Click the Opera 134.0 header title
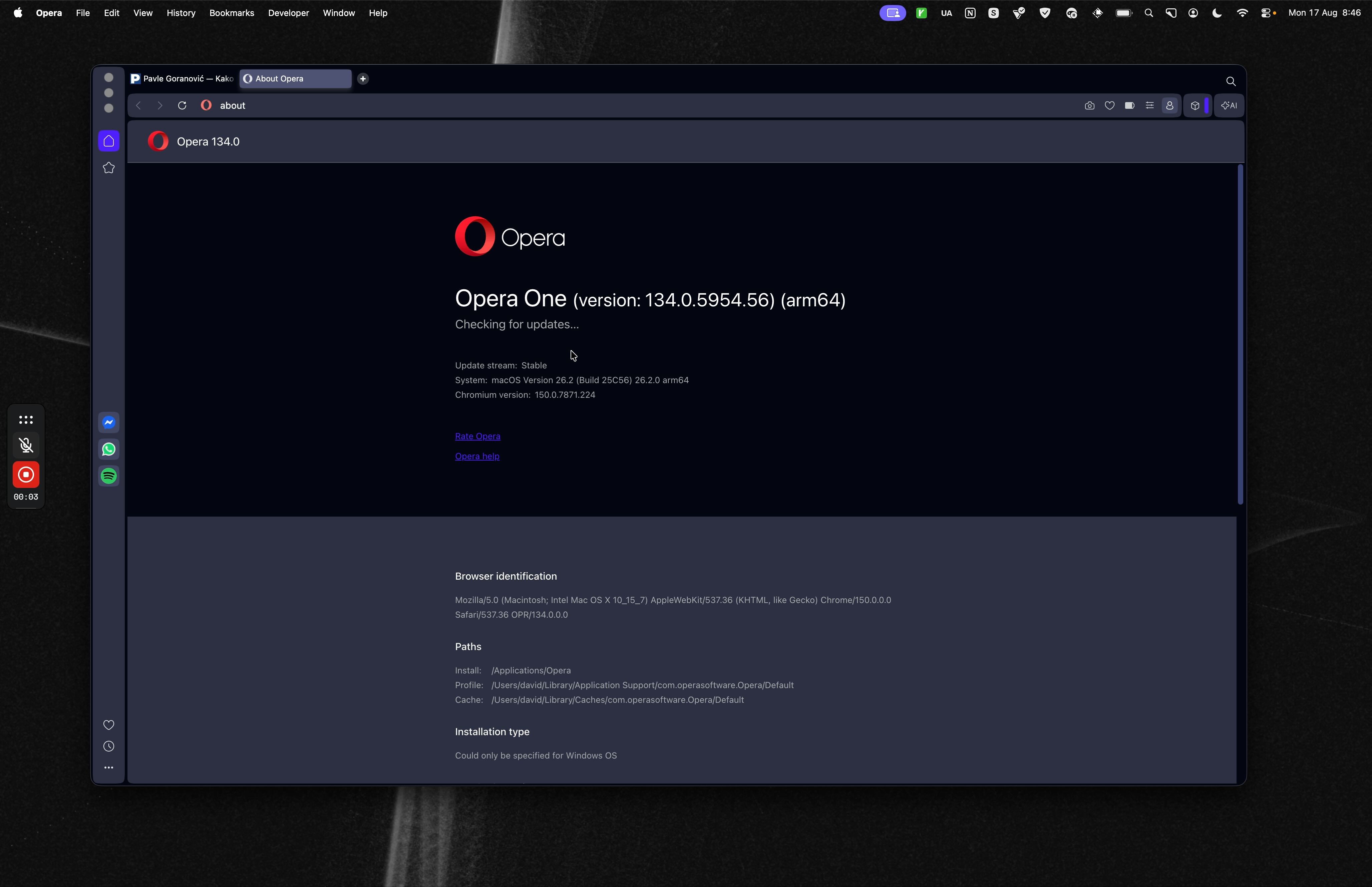1372x887 pixels. (208, 142)
